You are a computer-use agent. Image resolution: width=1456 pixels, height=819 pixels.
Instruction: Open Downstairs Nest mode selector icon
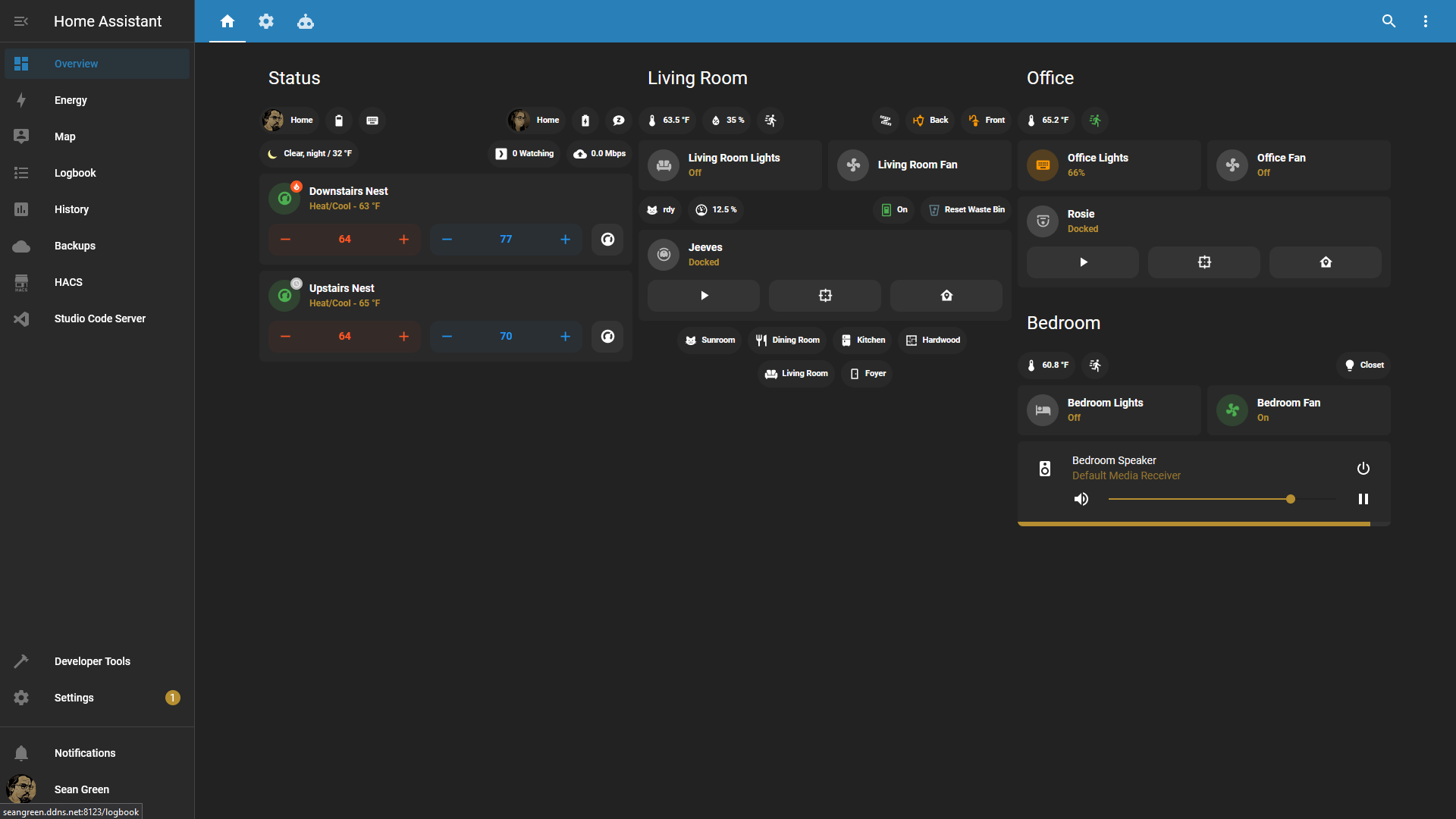[607, 240]
